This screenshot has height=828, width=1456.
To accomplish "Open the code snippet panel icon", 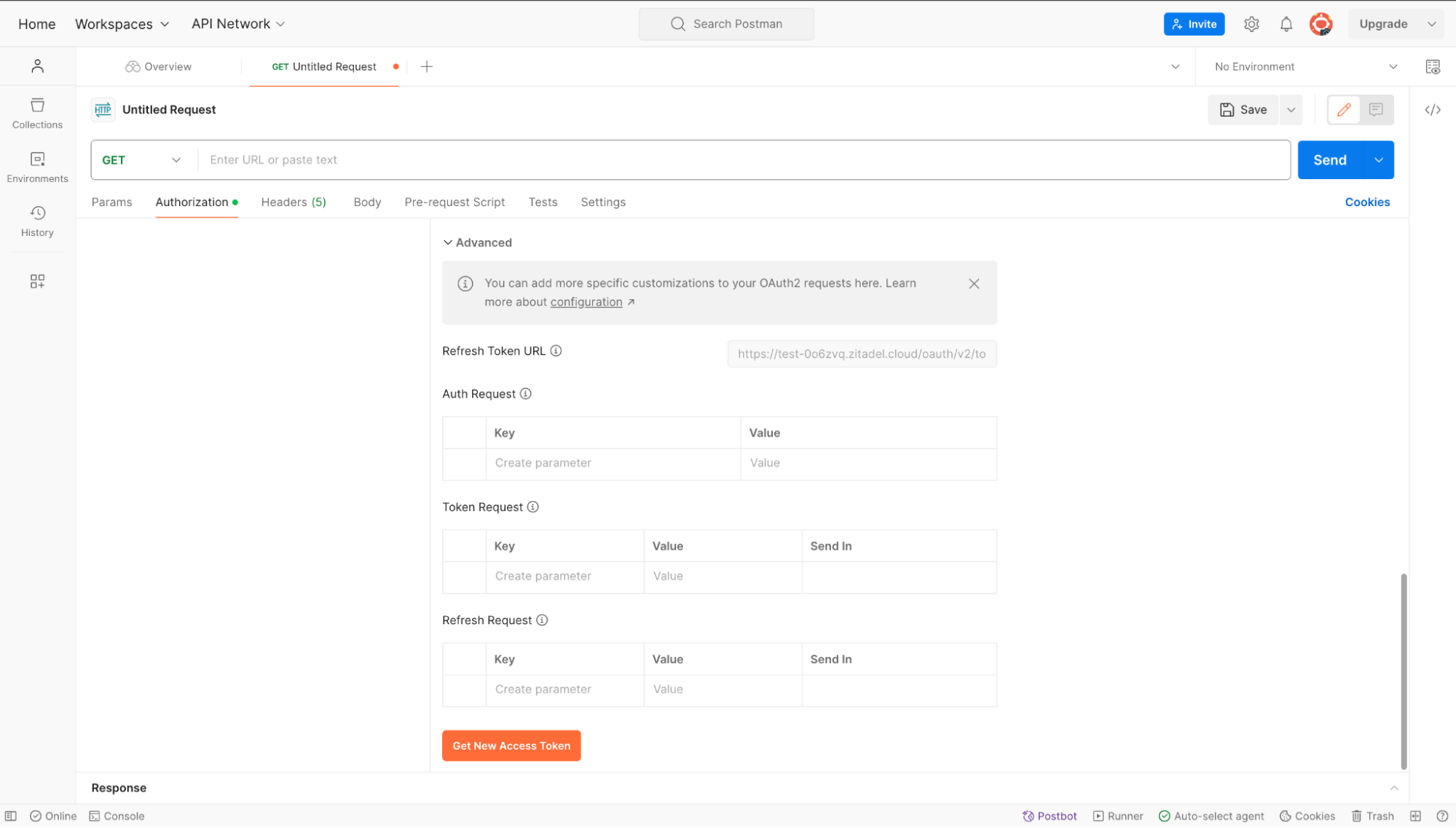I will [x=1432, y=110].
